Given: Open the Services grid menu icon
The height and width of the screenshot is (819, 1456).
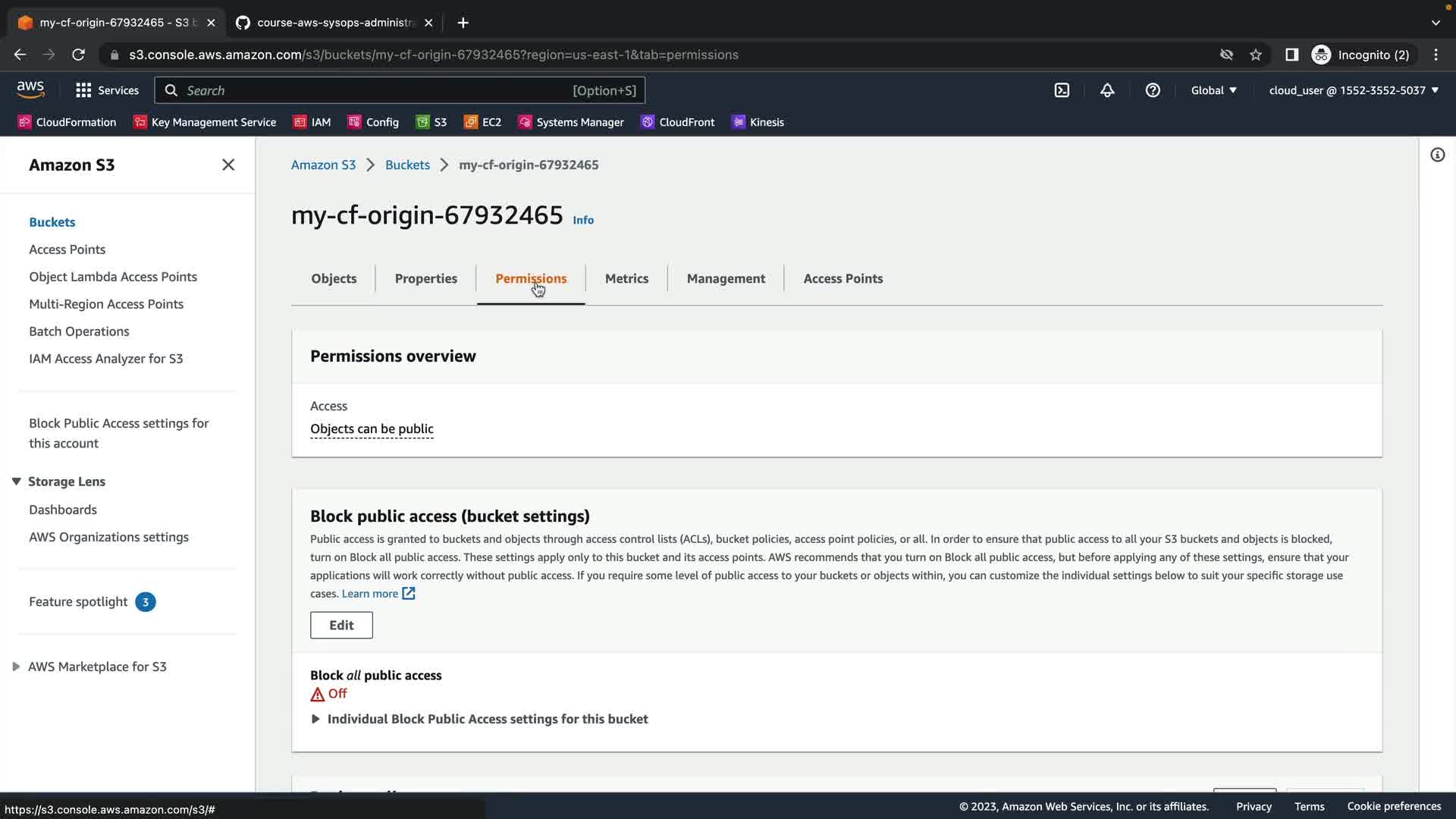Looking at the screenshot, I should point(83,90).
